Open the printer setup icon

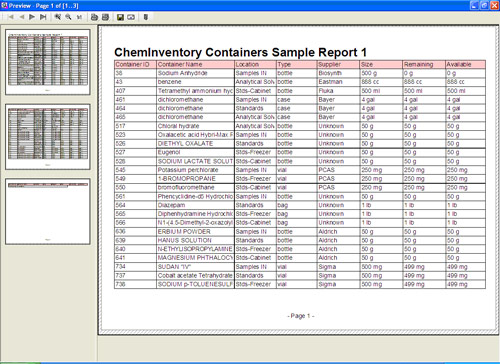pos(105,17)
